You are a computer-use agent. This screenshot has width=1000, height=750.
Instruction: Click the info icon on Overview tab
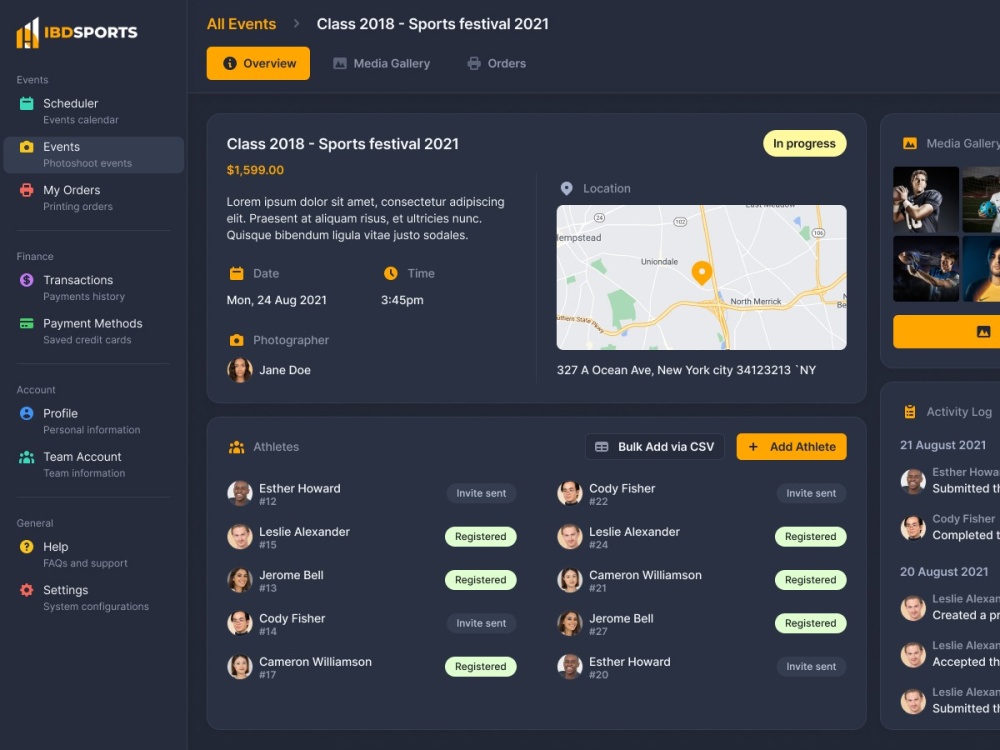pos(230,63)
